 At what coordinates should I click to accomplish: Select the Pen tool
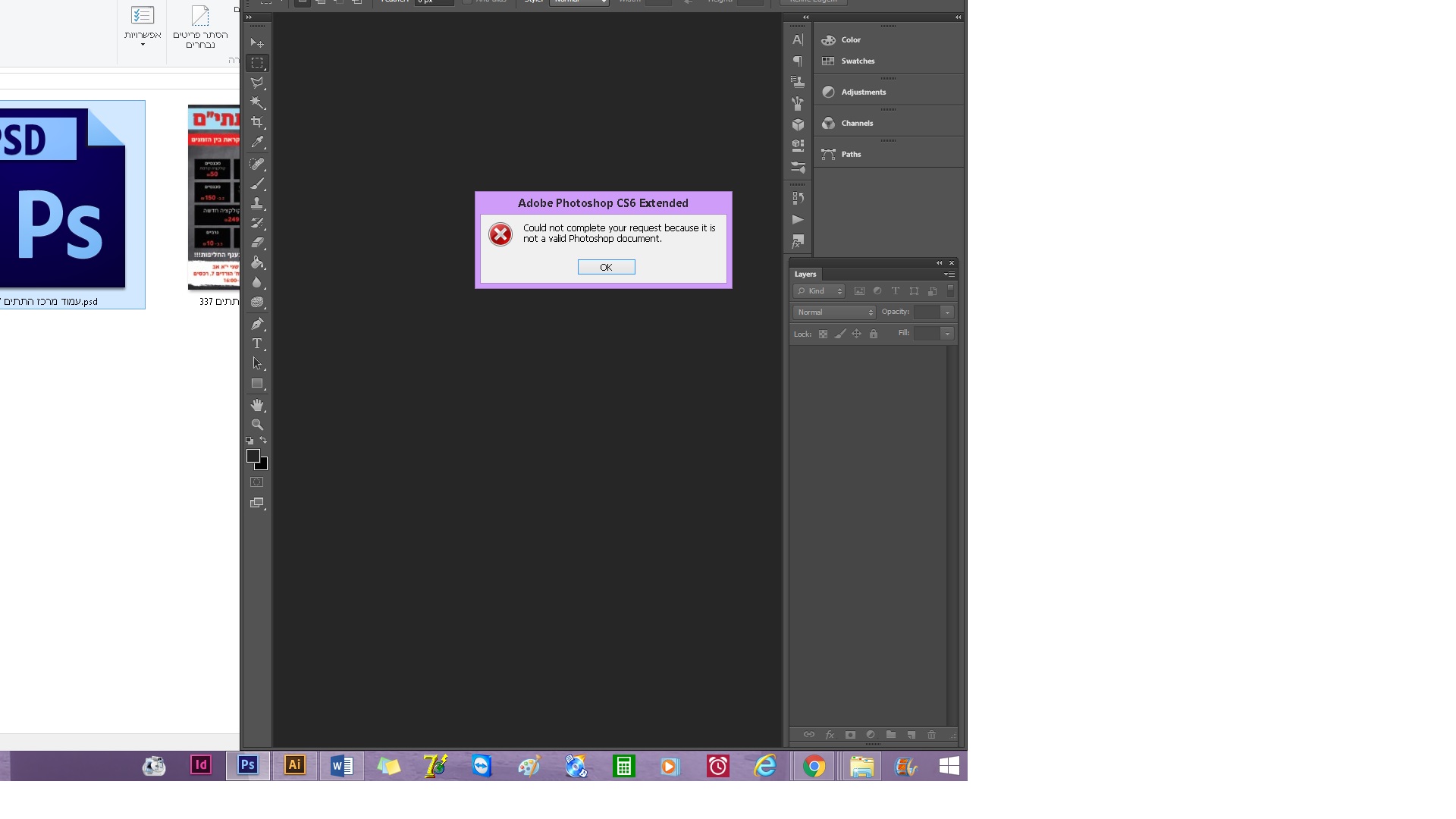257,324
